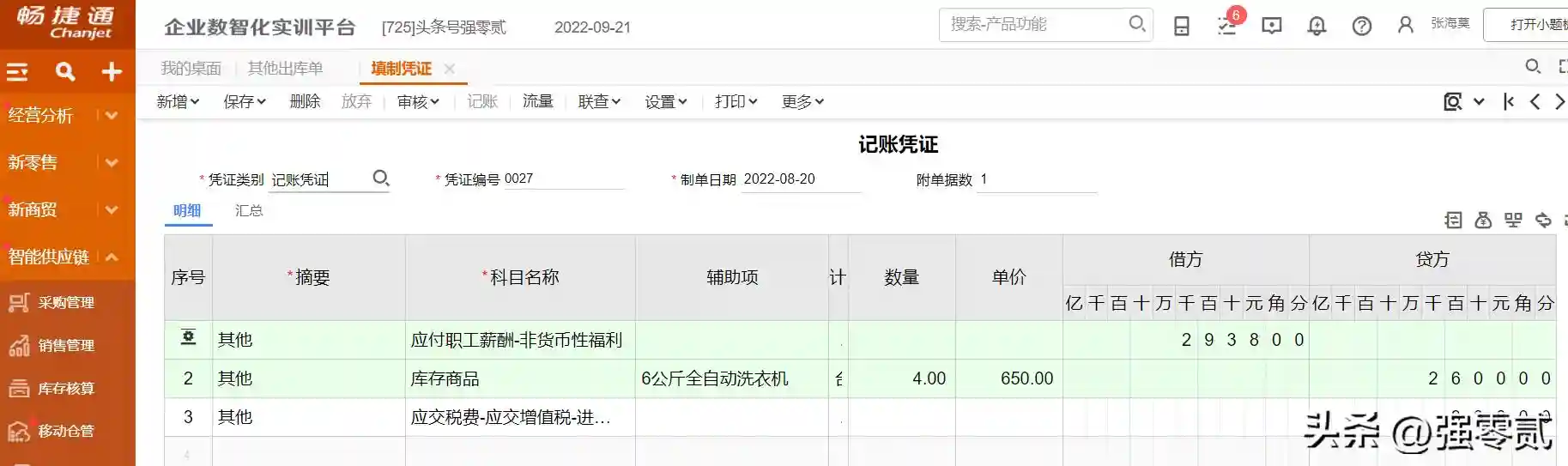The width and height of the screenshot is (1568, 466).
Task: Open 采购管理 in the sidebar
Action: (65, 303)
